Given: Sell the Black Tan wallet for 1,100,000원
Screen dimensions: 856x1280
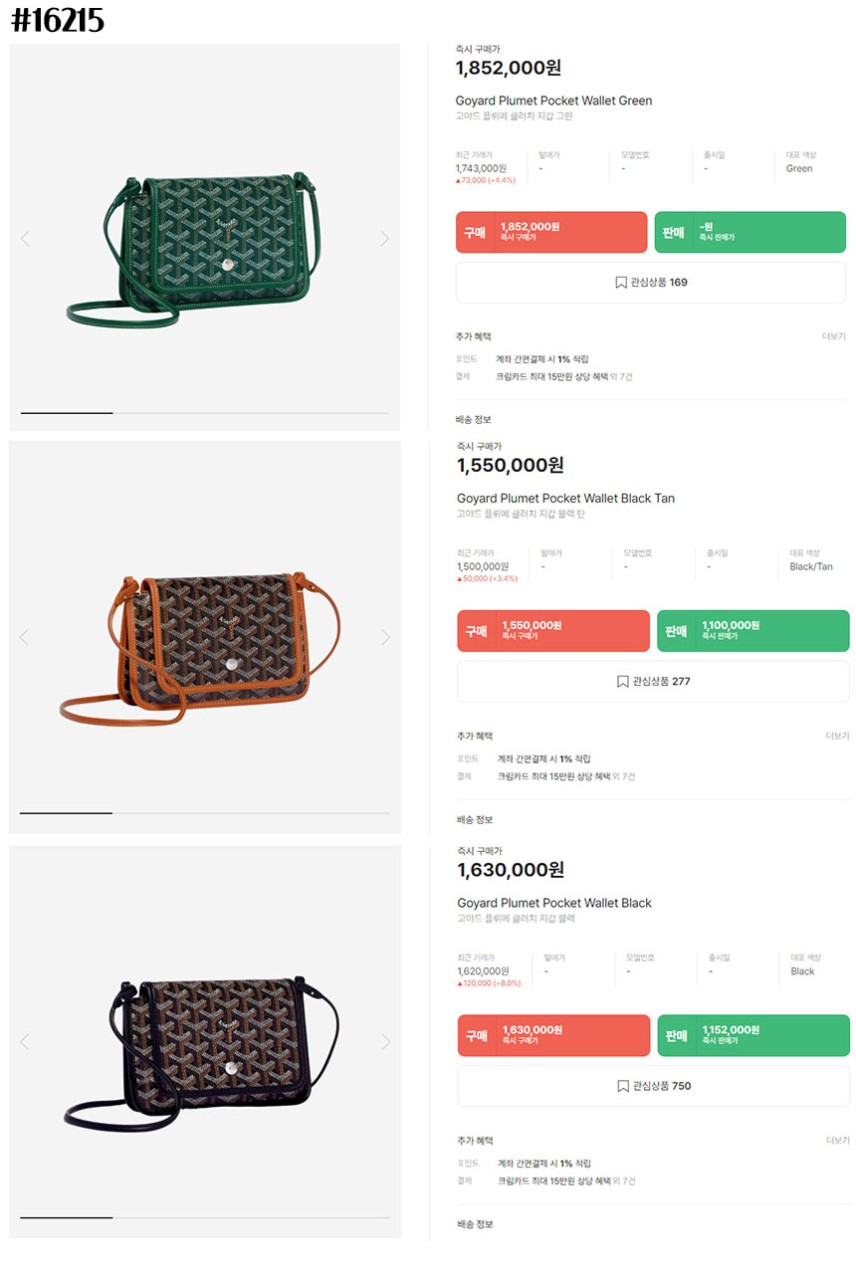Looking at the screenshot, I should point(753,631).
